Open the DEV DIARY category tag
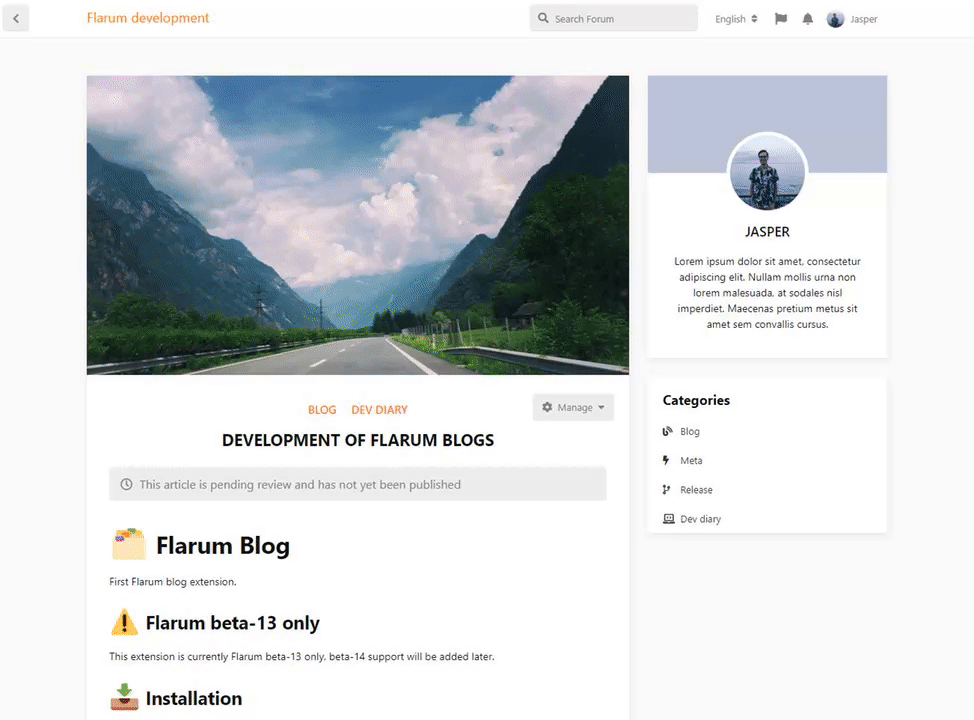This screenshot has height=720, width=974. (x=380, y=410)
